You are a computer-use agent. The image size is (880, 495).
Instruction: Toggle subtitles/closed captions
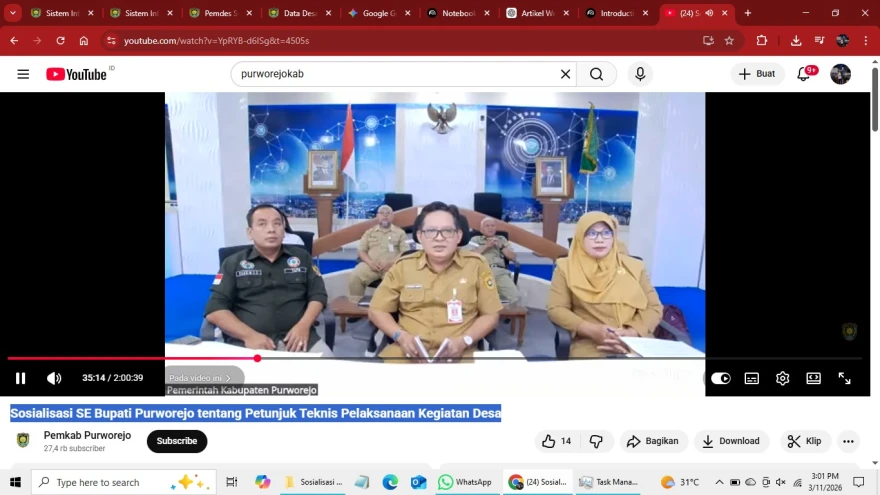click(x=751, y=378)
